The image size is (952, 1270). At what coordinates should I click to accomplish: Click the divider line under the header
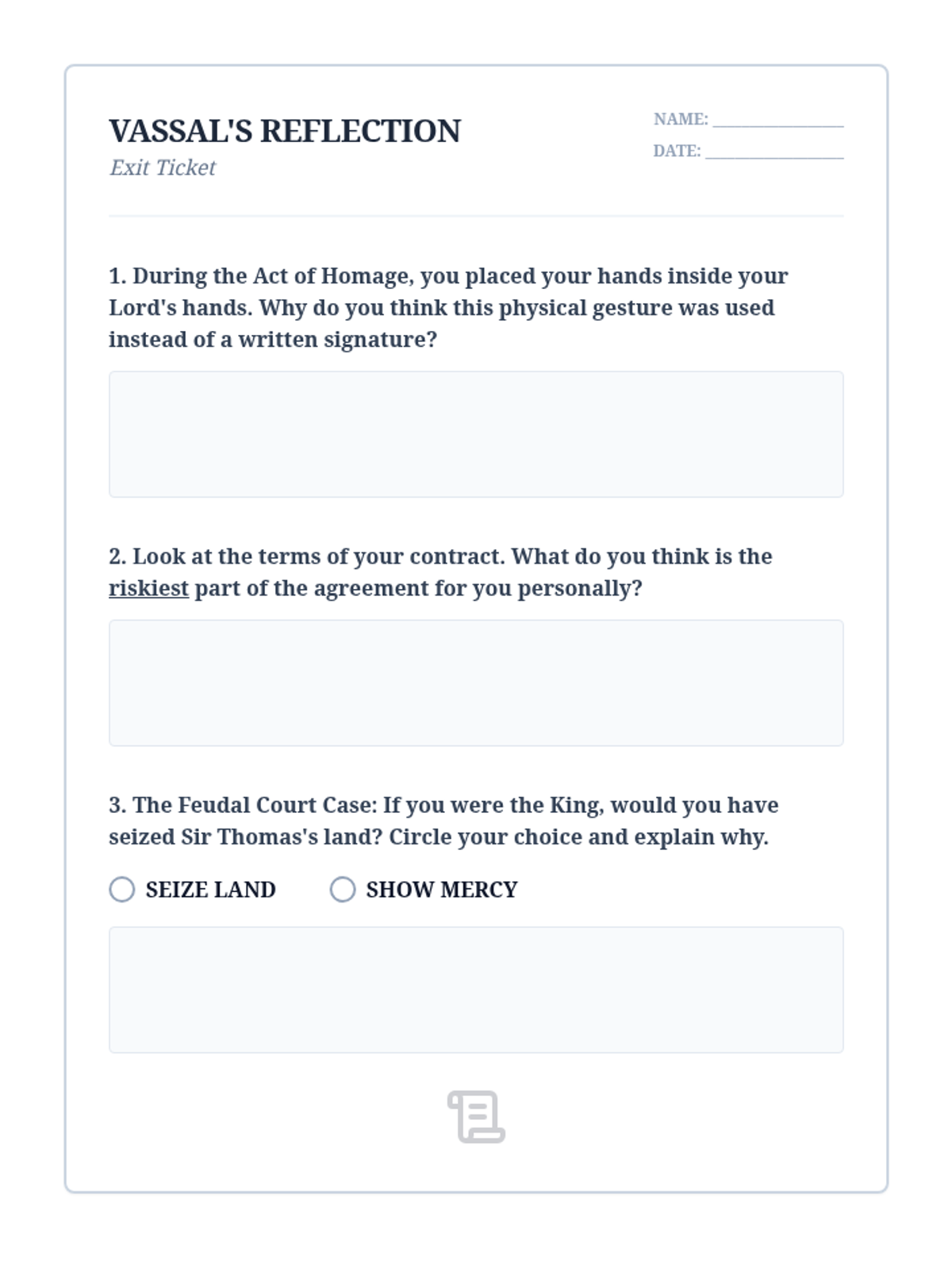pyautogui.click(x=476, y=215)
